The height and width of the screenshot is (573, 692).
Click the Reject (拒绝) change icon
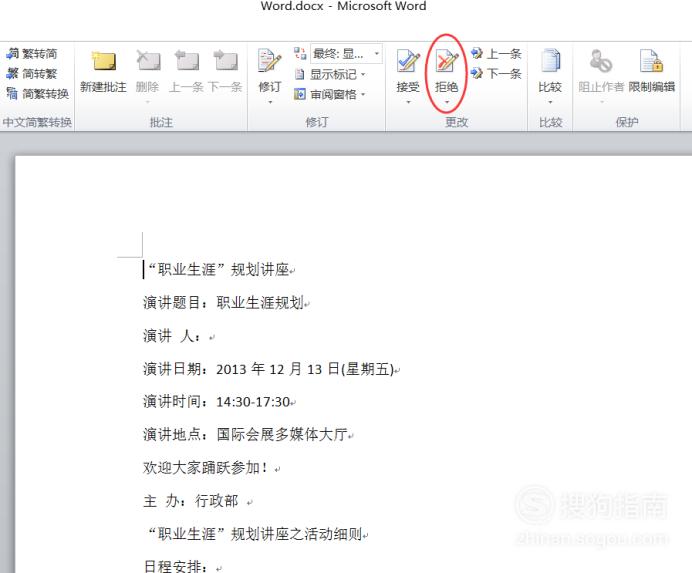(x=447, y=61)
